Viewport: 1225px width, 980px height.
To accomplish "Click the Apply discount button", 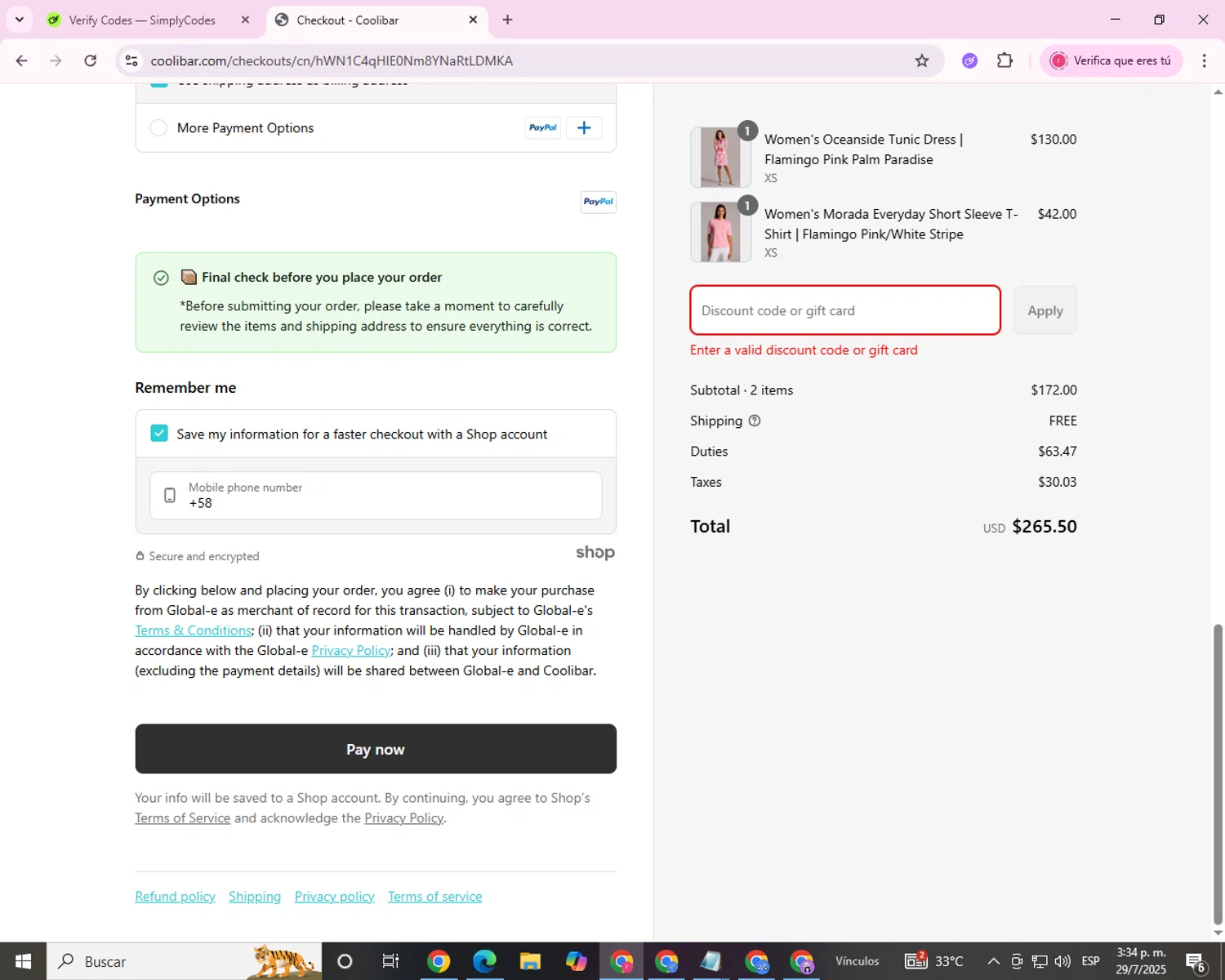I will pyautogui.click(x=1045, y=310).
